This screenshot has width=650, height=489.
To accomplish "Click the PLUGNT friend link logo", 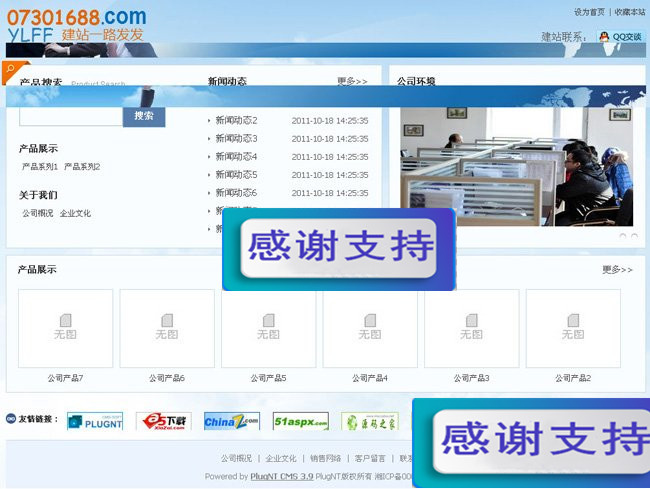I will [x=95, y=421].
